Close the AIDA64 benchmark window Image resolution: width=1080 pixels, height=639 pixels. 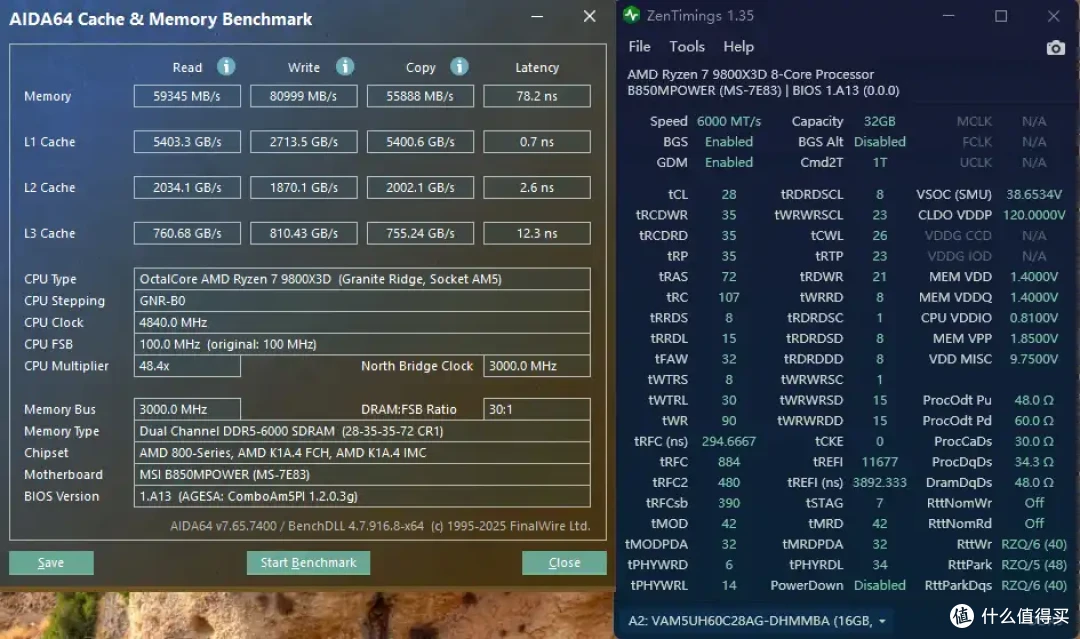click(590, 16)
